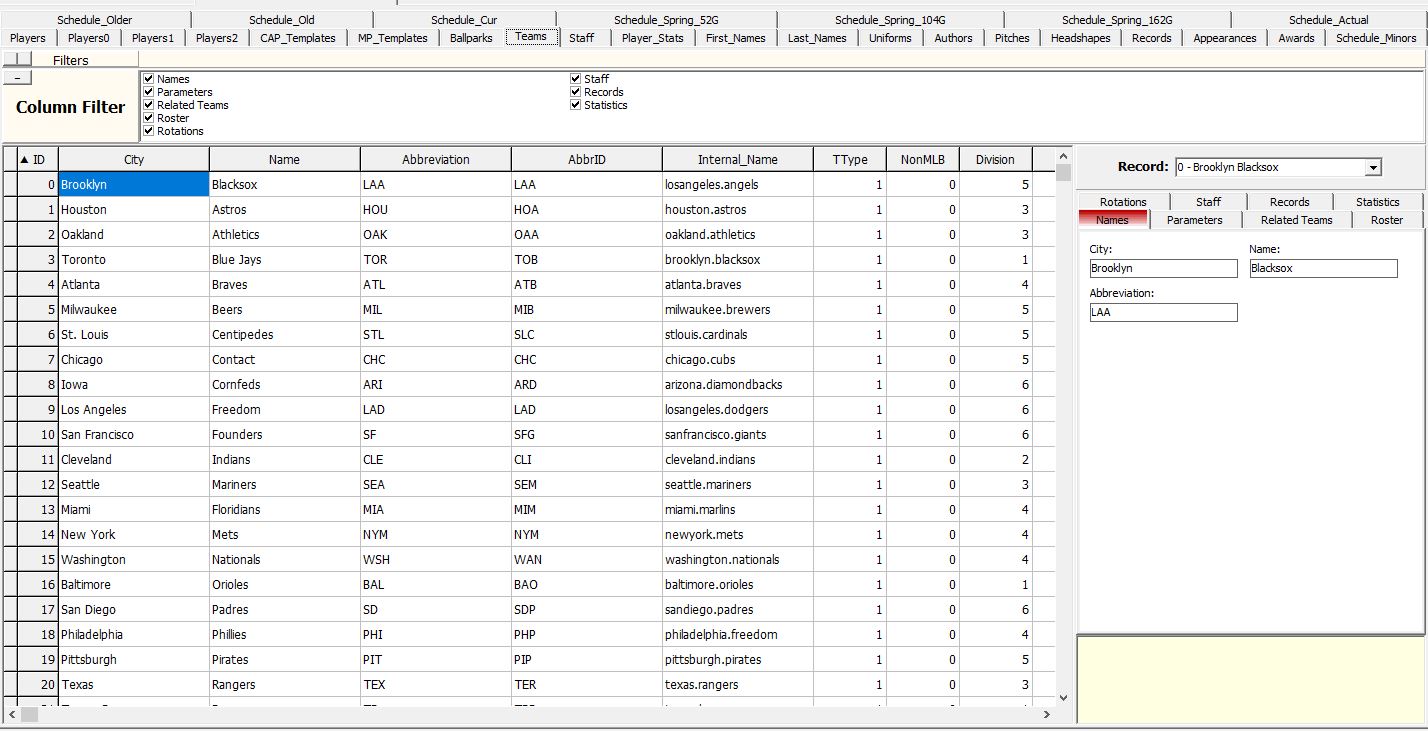This screenshot has width=1428, height=731.
Task: Toggle the Records column filter checkbox
Action: 576,92
